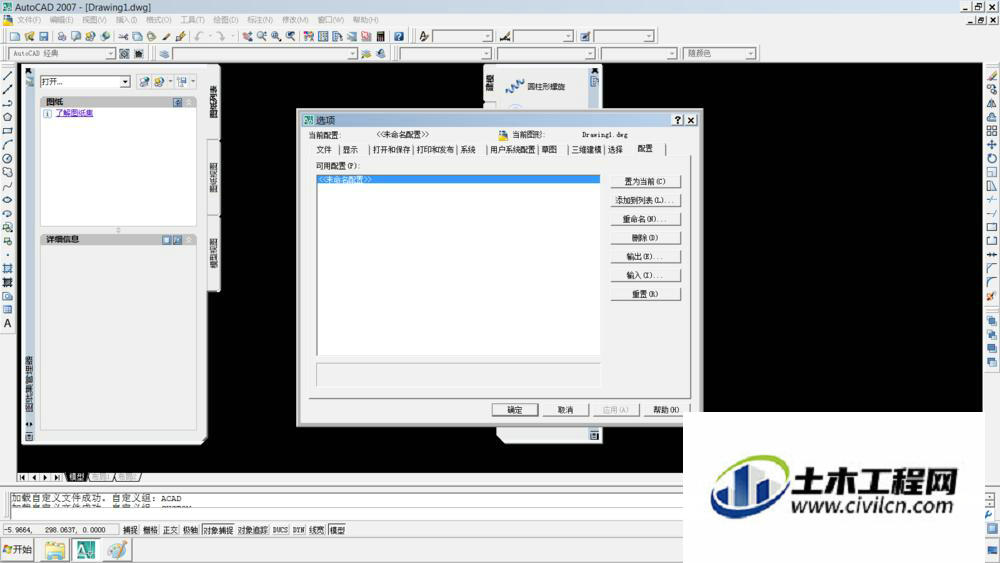This screenshot has width=1000, height=563.
Task: Open the 了解图纸集 link
Action: coord(74,113)
